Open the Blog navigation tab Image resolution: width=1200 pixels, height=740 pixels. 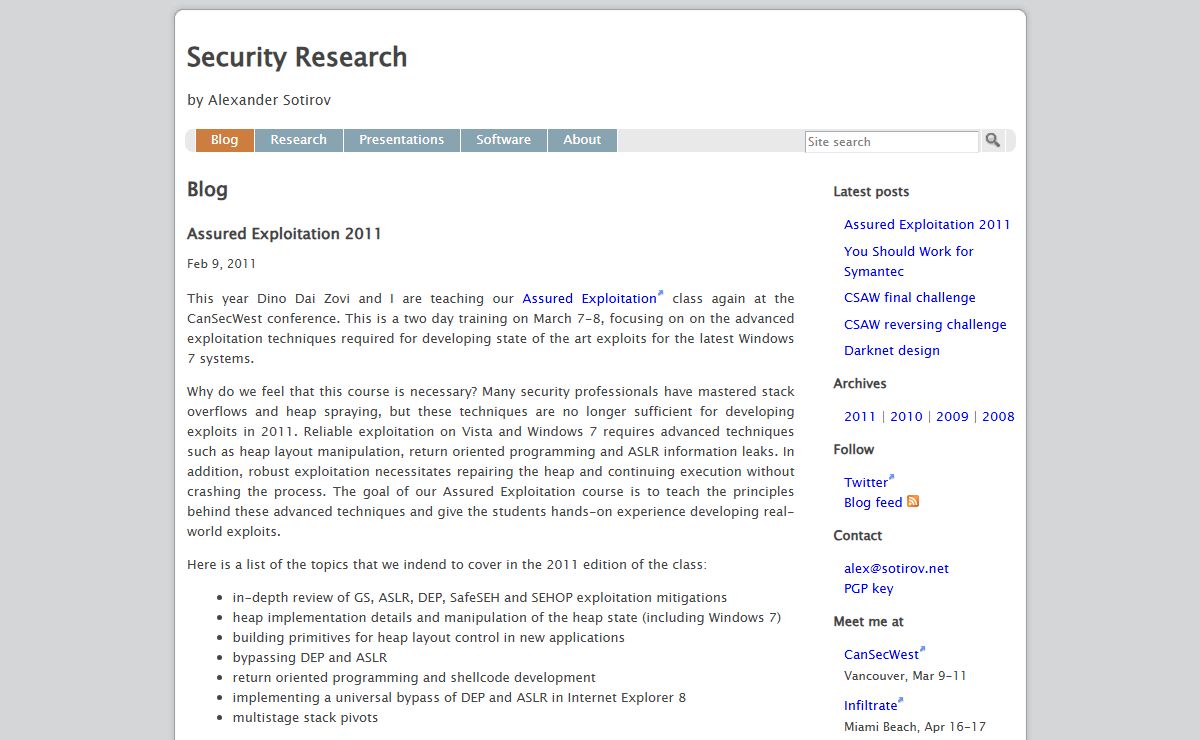225,140
